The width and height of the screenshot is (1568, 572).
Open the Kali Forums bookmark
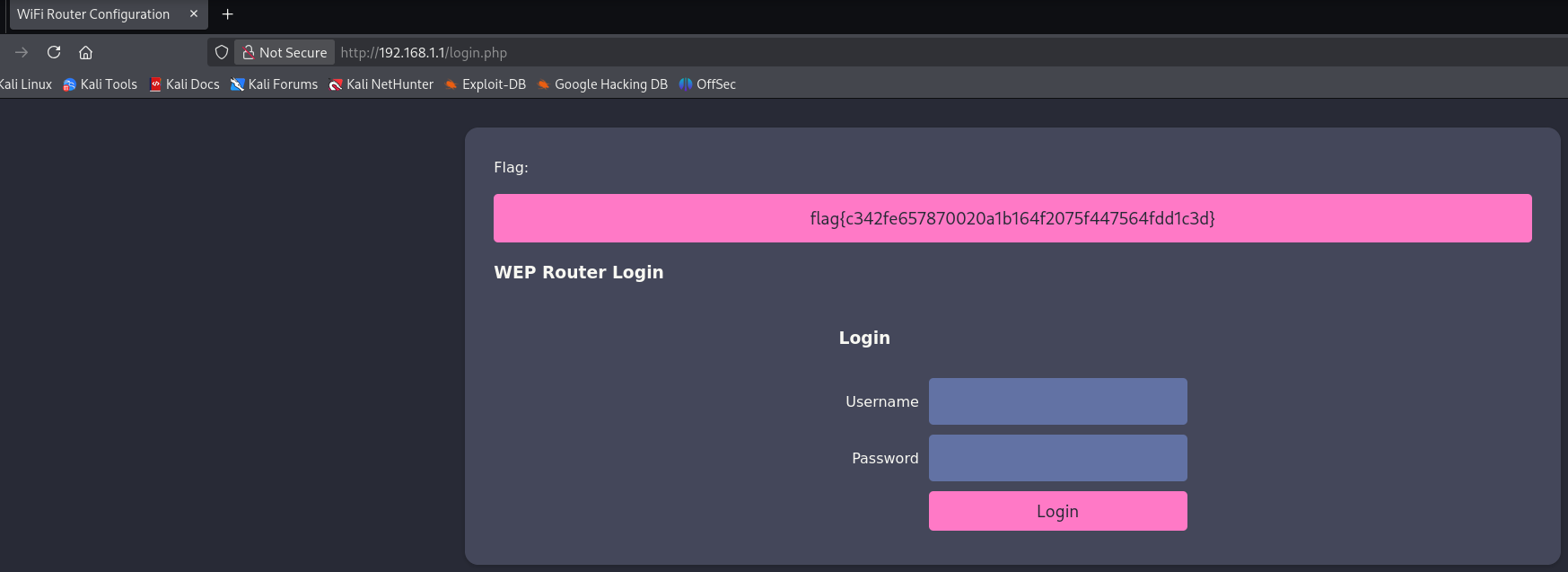(274, 84)
